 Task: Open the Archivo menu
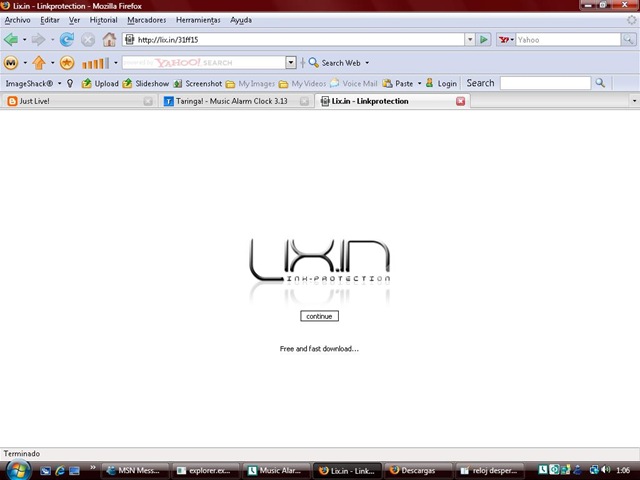18,20
